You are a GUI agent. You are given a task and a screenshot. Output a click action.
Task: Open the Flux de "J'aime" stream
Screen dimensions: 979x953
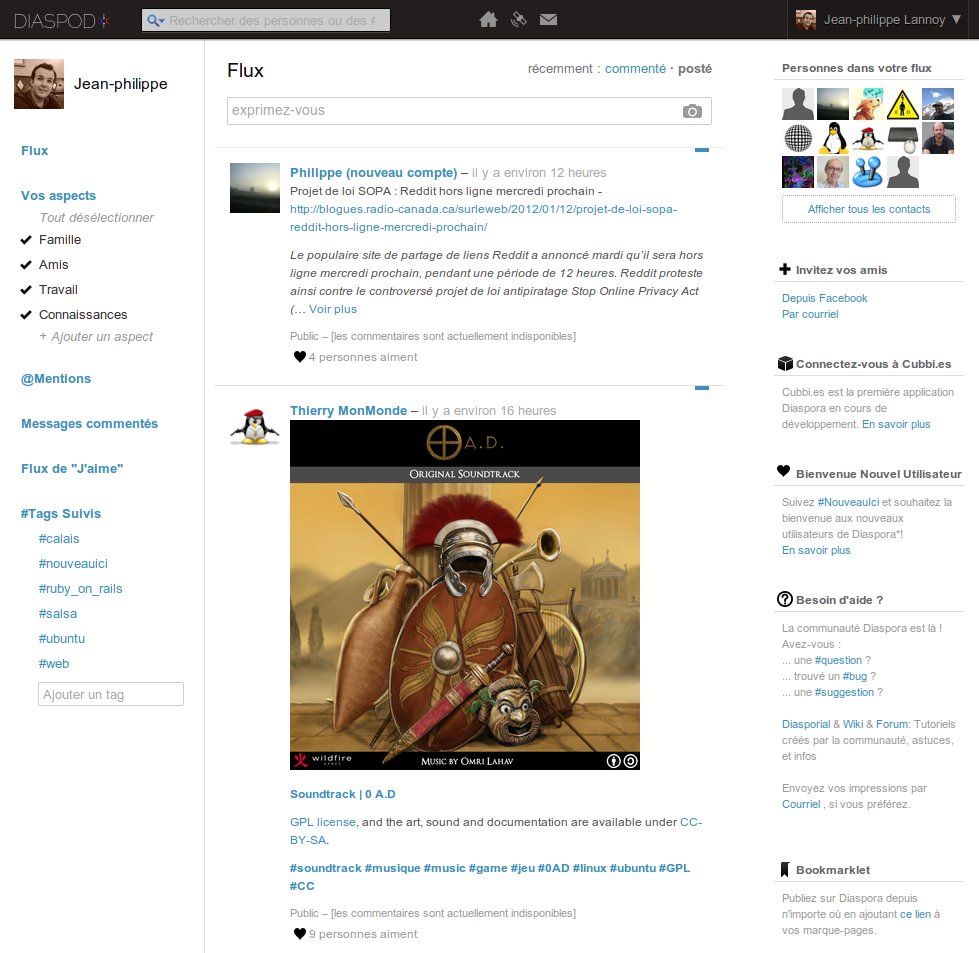point(72,468)
